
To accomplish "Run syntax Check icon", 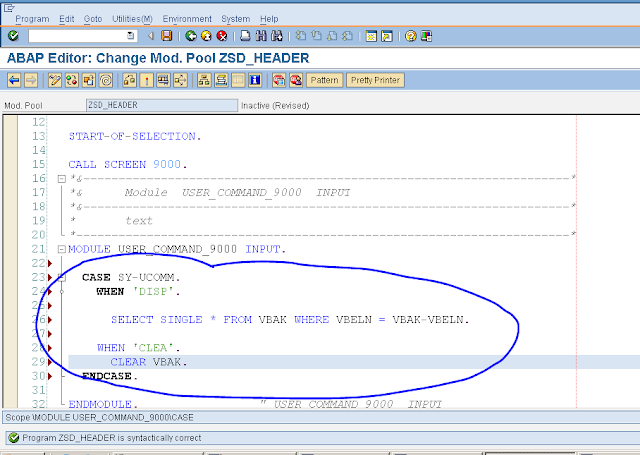I will pyautogui.click(x=129, y=80).
